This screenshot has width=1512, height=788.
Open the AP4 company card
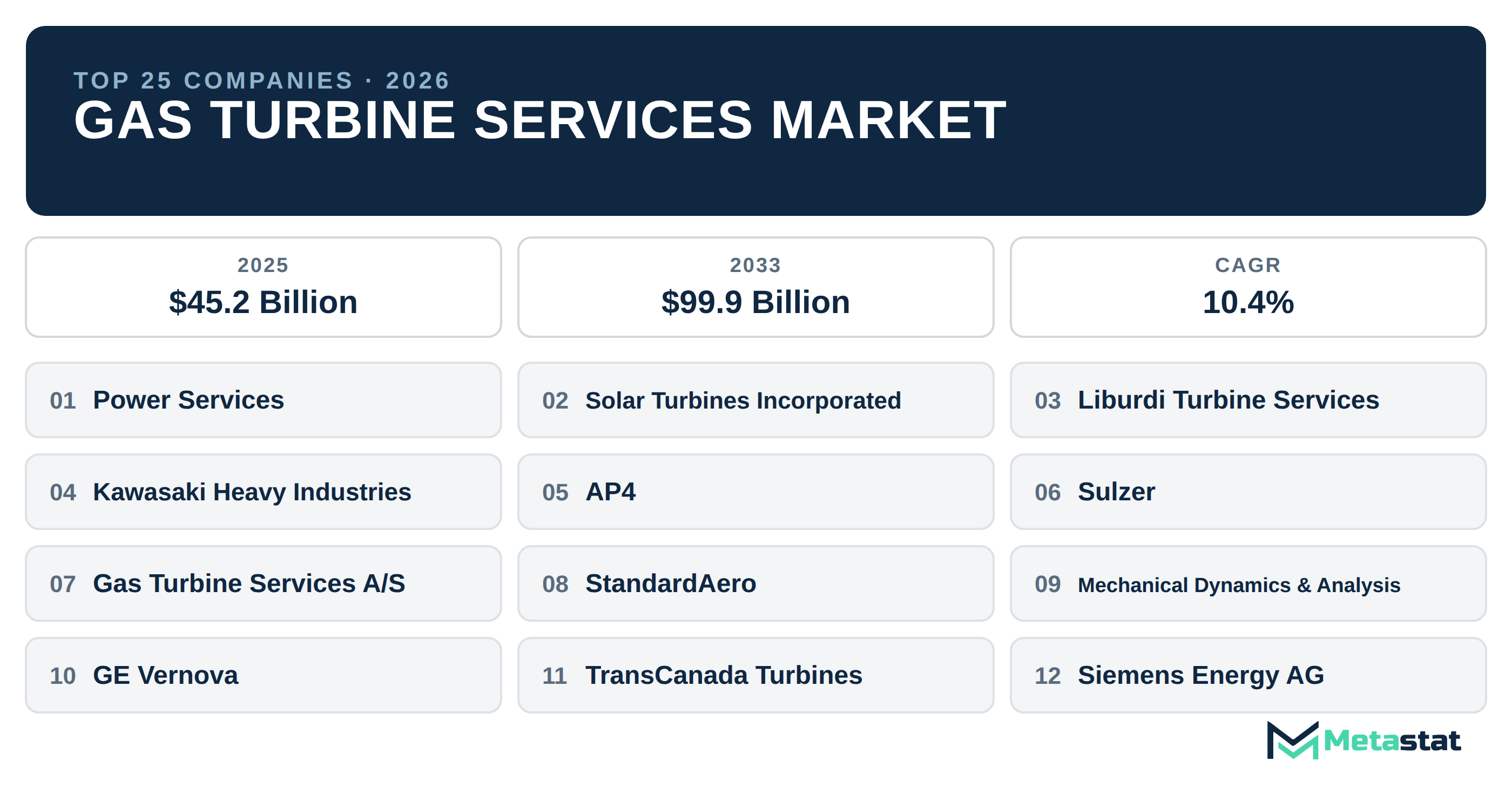[755, 492]
